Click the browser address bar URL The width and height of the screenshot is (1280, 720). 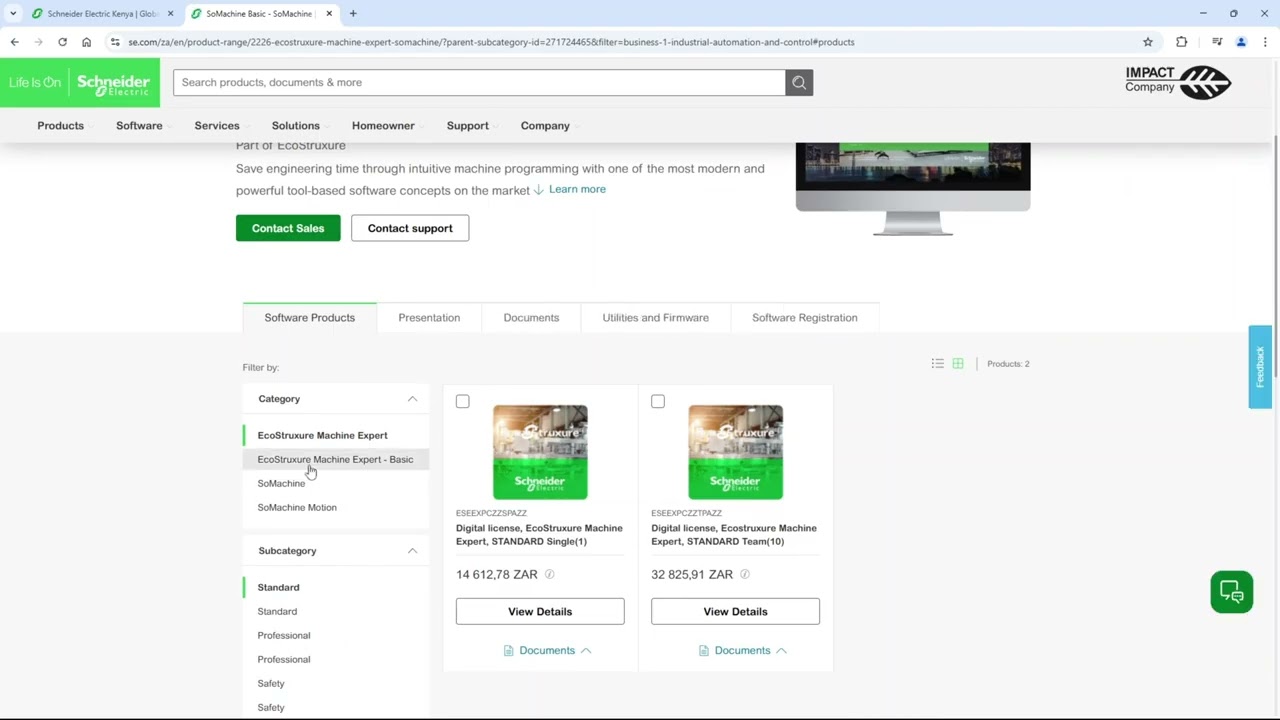[491, 42]
